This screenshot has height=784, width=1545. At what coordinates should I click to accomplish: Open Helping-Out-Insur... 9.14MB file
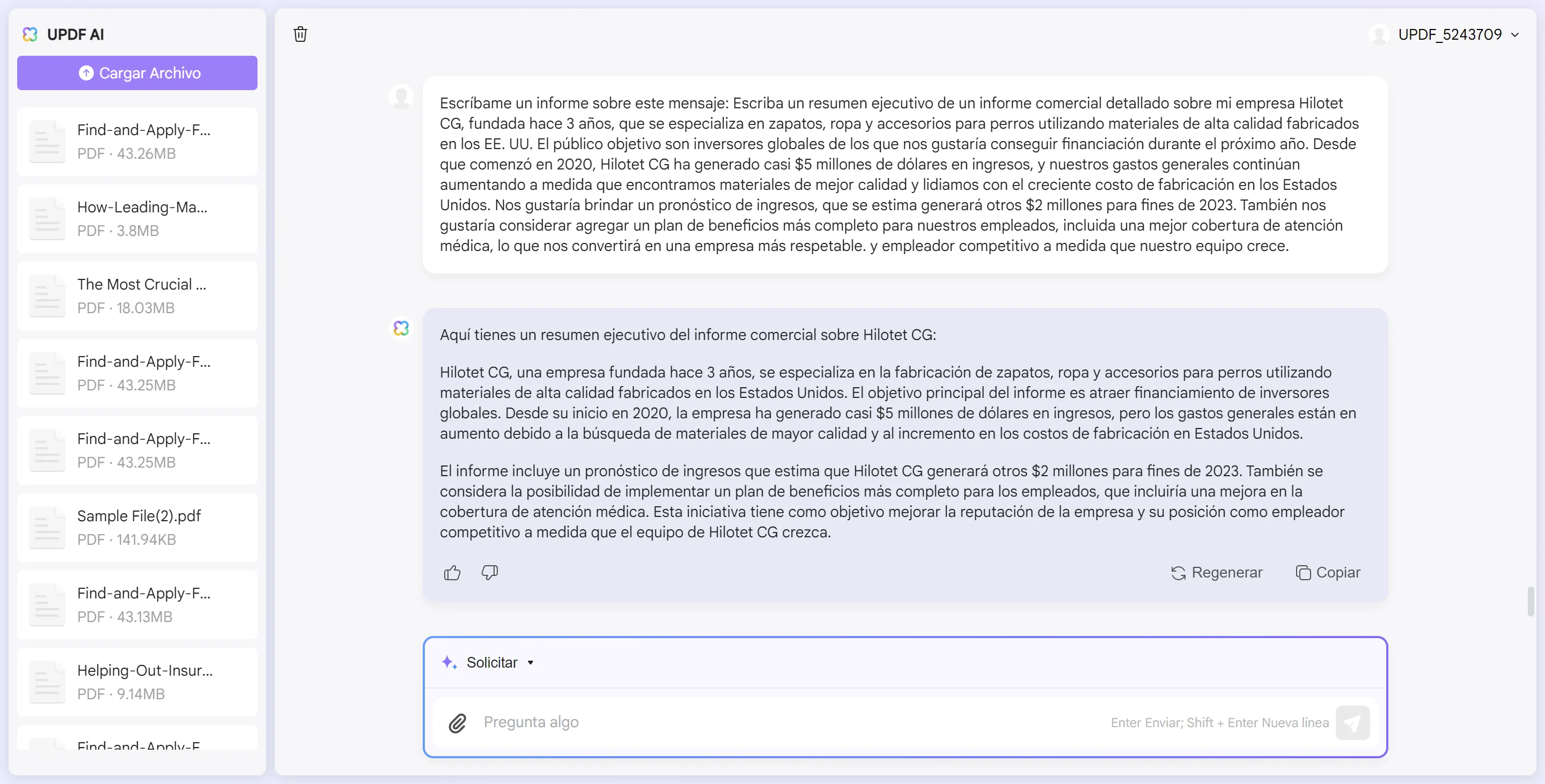click(x=137, y=682)
